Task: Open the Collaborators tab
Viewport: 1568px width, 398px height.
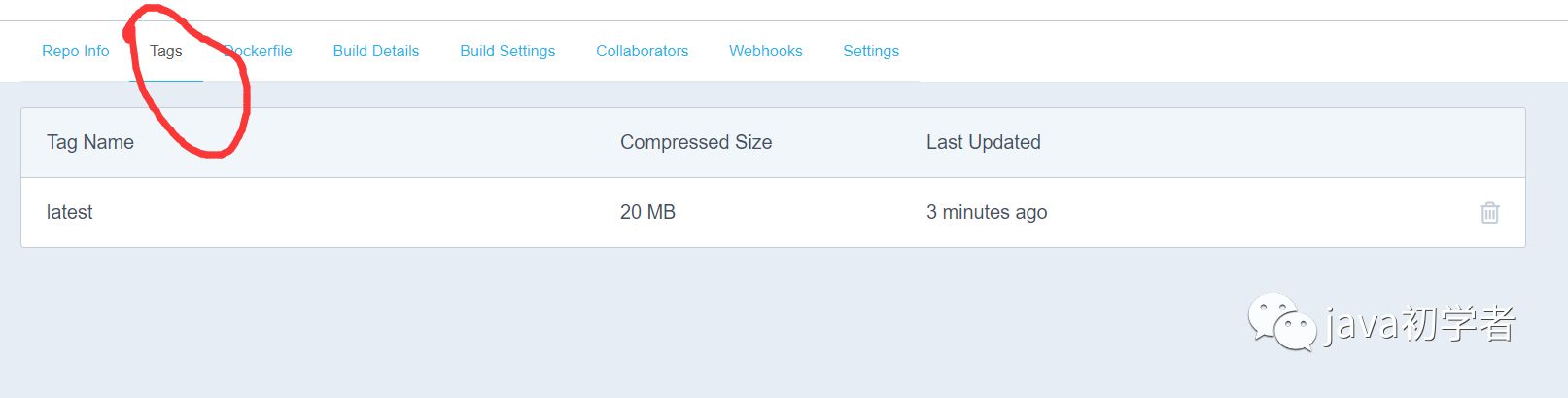Action: (643, 51)
